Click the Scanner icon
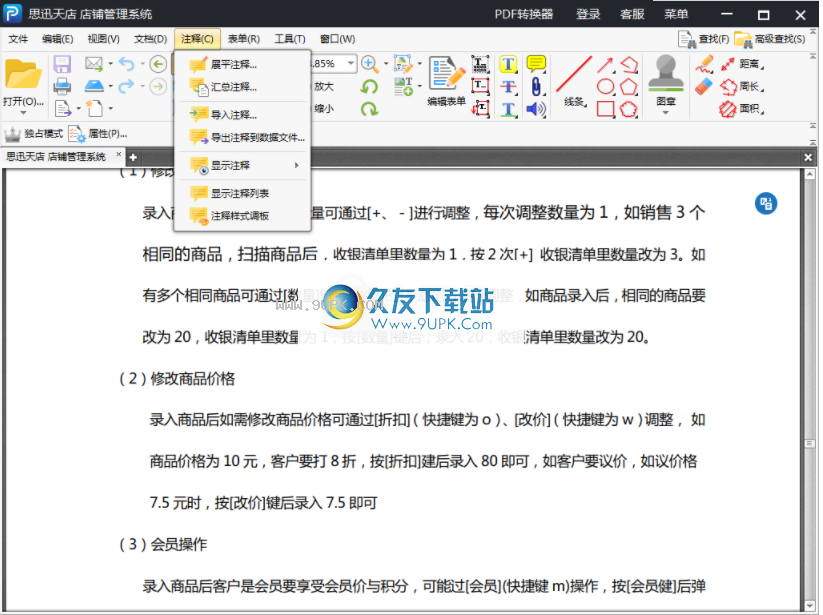Viewport: 823px width, 615px height. pos(94,86)
